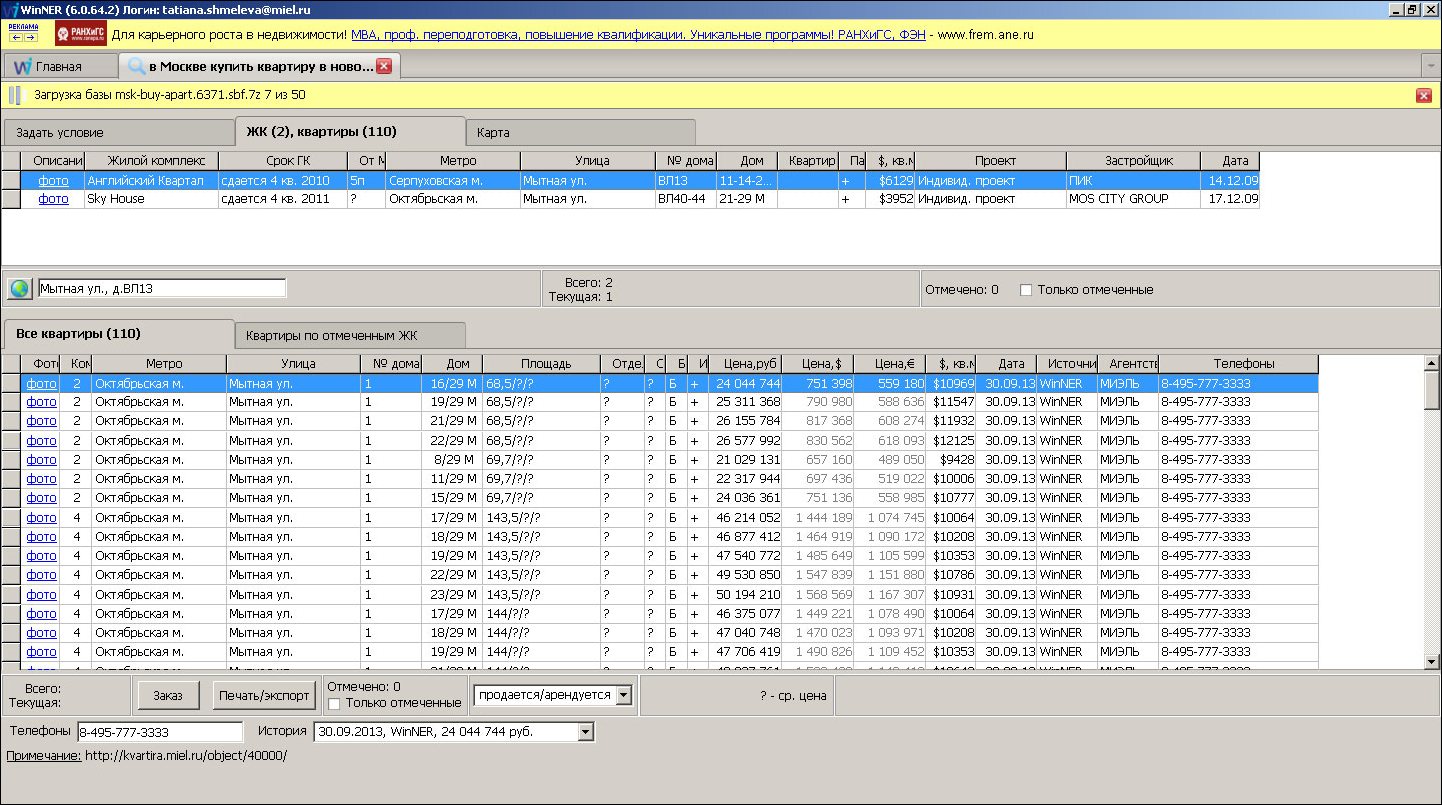
Task: Click price cell 46 214 052
Action: click(745, 518)
